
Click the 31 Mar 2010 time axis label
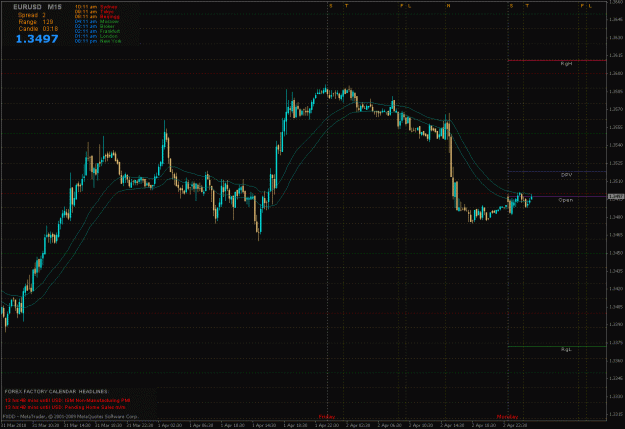click(14, 425)
